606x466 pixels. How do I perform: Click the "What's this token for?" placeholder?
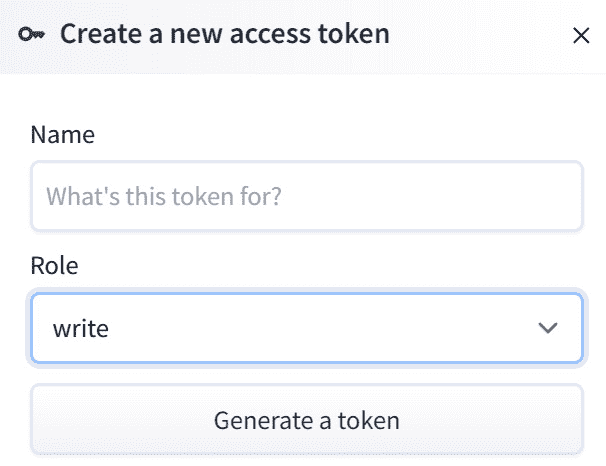pyautogui.click(x=164, y=195)
